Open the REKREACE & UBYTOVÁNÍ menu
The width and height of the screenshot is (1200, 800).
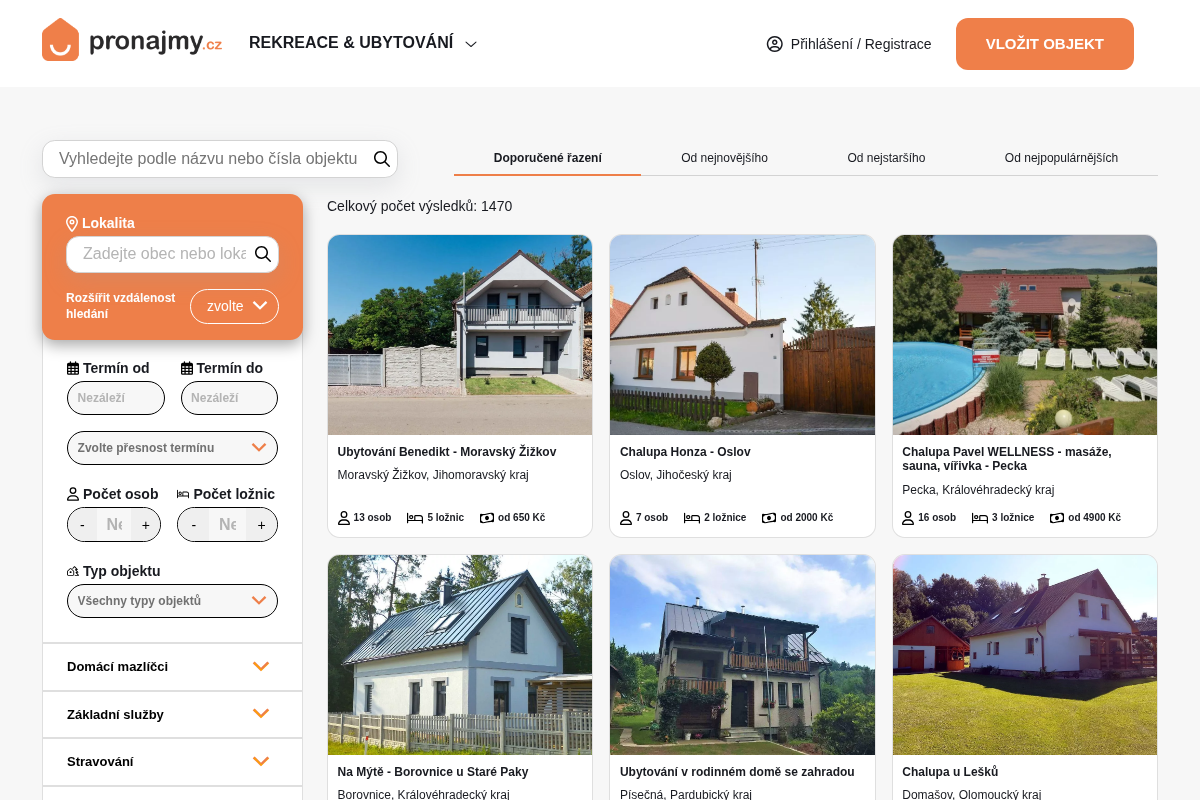pyautogui.click(x=363, y=43)
